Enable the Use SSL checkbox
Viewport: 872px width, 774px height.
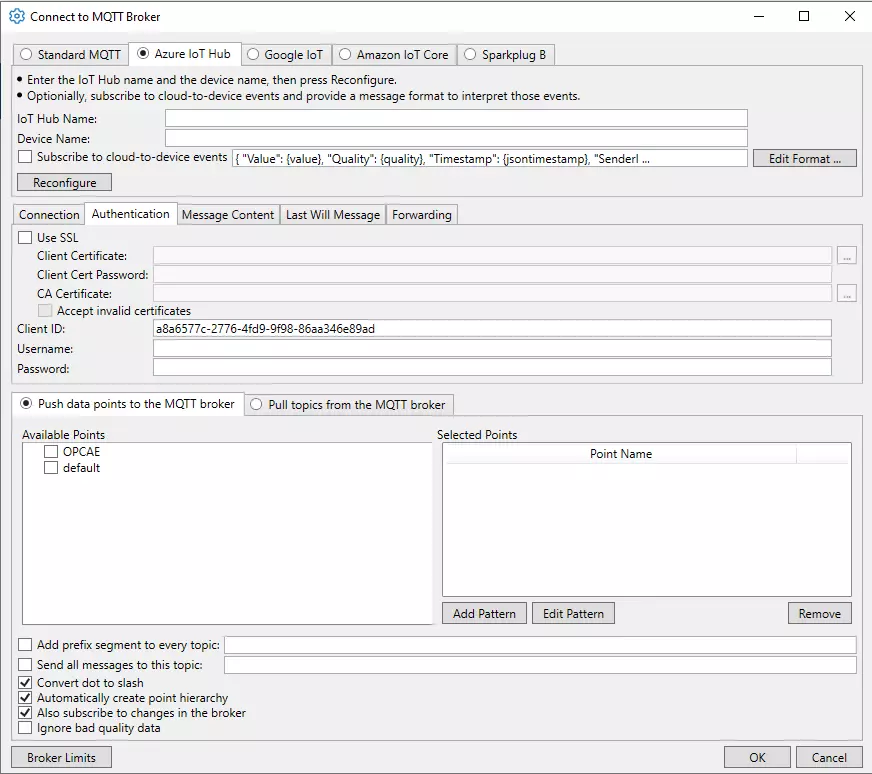coord(25,237)
